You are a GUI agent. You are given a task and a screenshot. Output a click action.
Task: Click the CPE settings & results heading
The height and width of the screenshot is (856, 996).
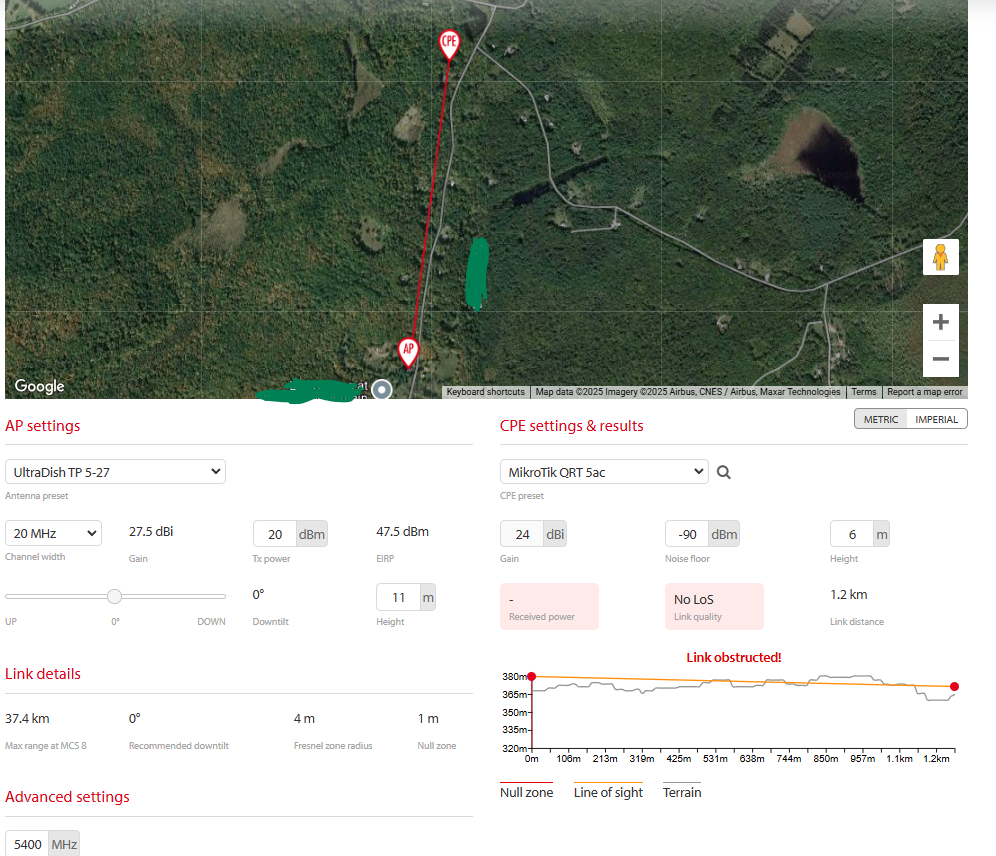[x=572, y=425]
